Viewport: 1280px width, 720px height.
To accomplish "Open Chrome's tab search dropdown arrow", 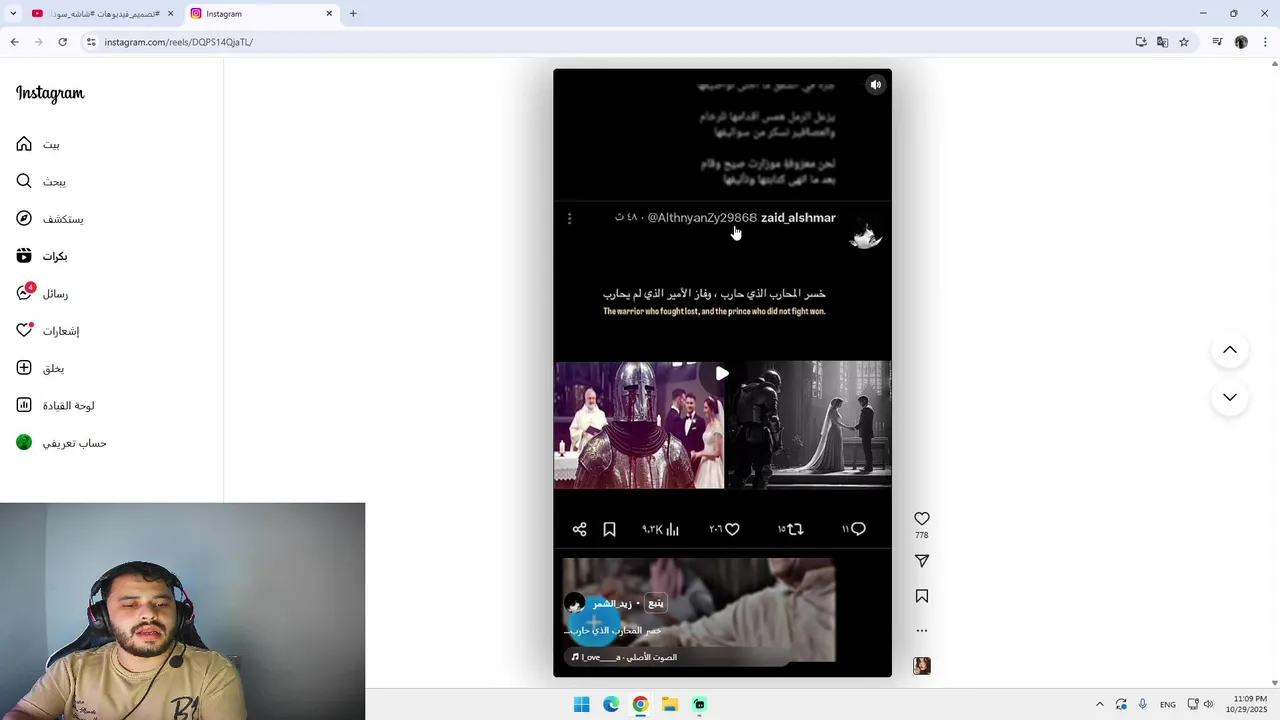I will [13, 14].
